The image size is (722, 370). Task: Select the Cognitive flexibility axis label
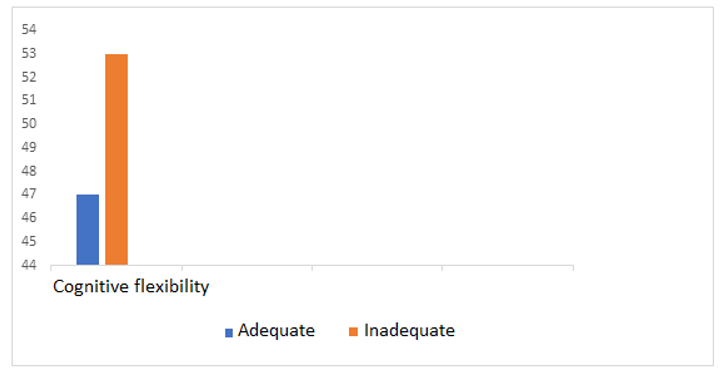131,287
